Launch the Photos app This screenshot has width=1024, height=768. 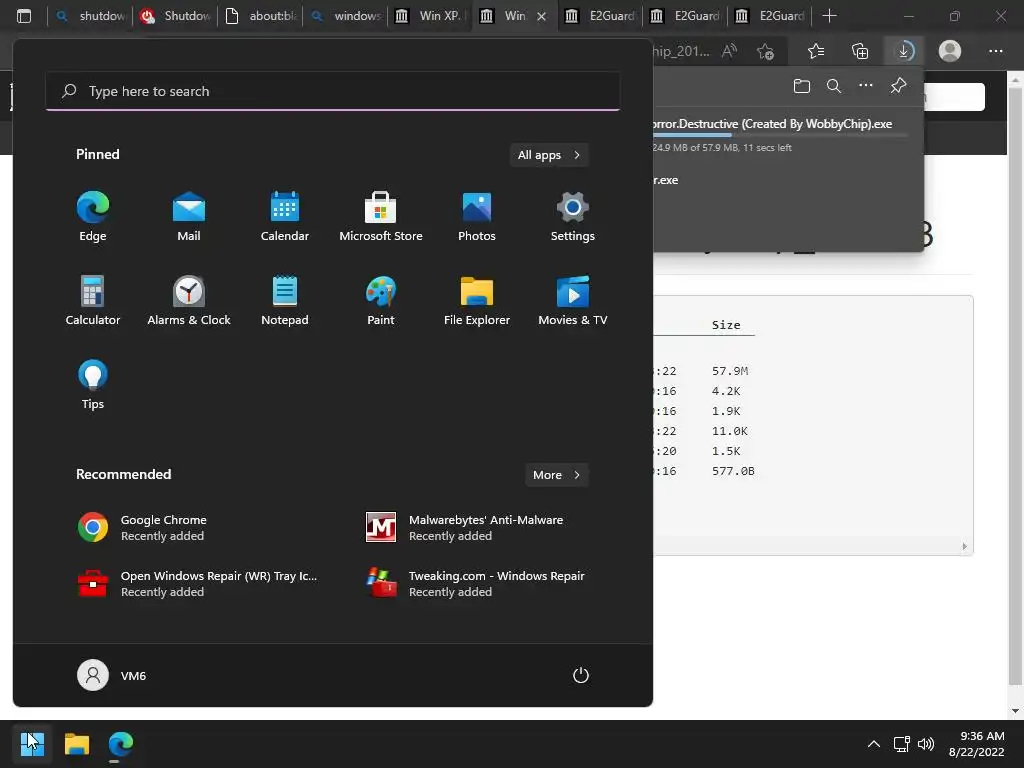coord(477,216)
